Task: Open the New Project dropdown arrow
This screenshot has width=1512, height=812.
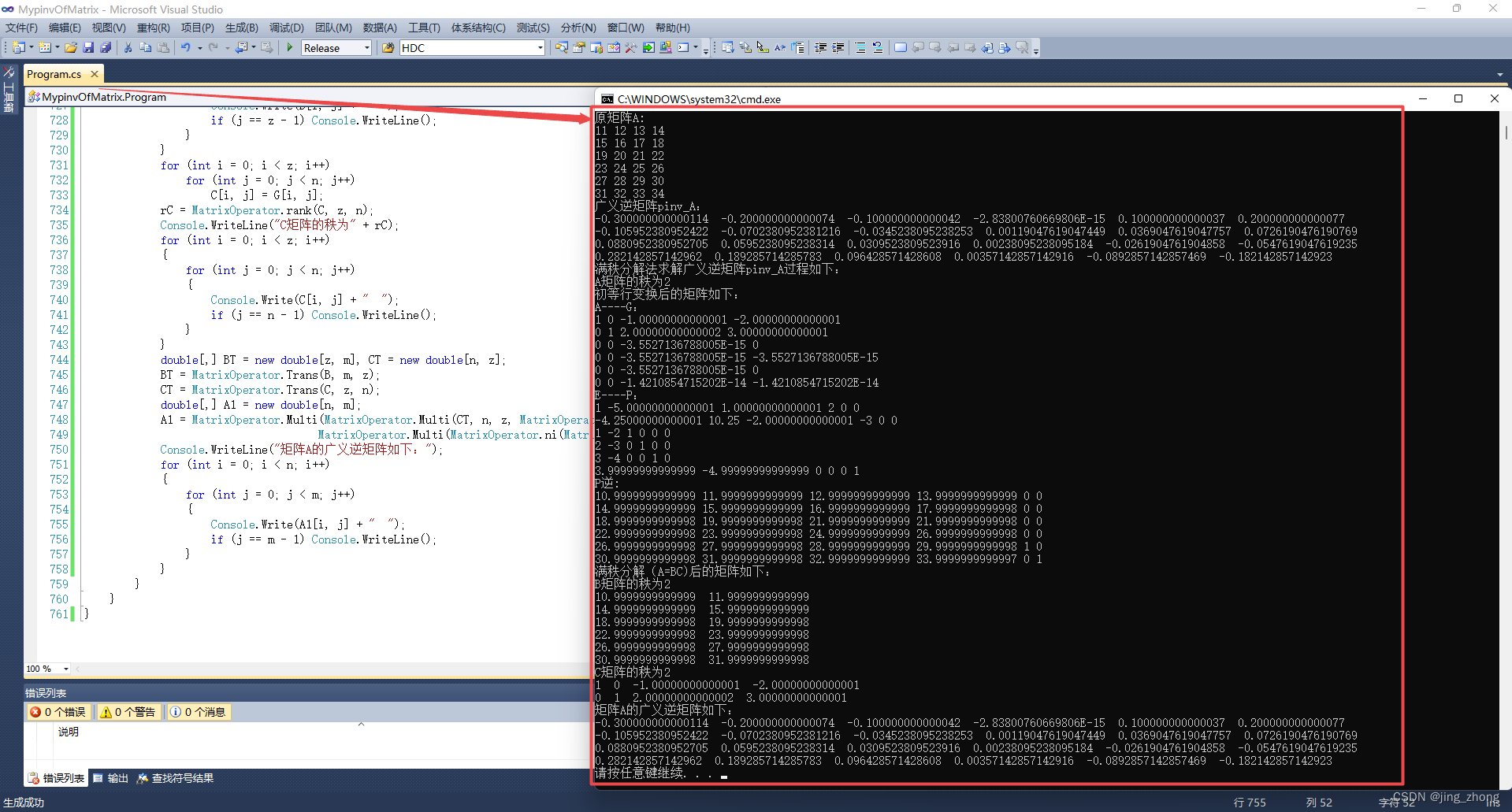Action: pyautogui.click(x=32, y=48)
